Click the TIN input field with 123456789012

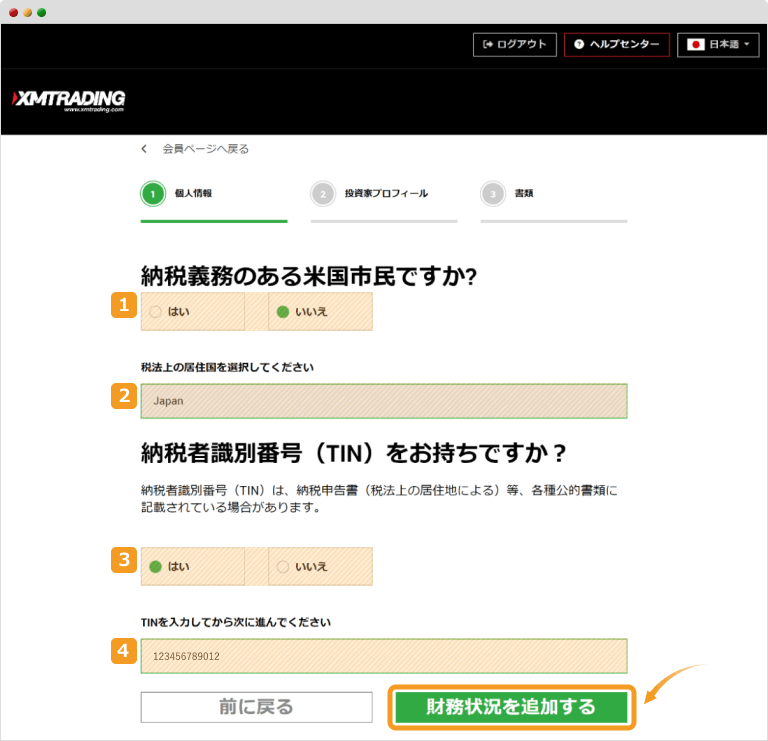[384, 656]
